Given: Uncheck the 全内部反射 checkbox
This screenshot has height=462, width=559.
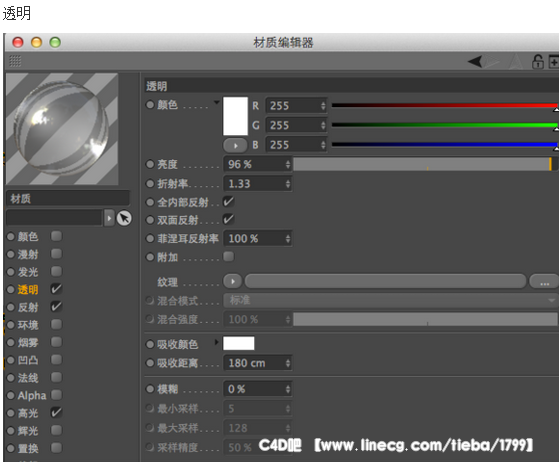Looking at the screenshot, I should pos(228,202).
